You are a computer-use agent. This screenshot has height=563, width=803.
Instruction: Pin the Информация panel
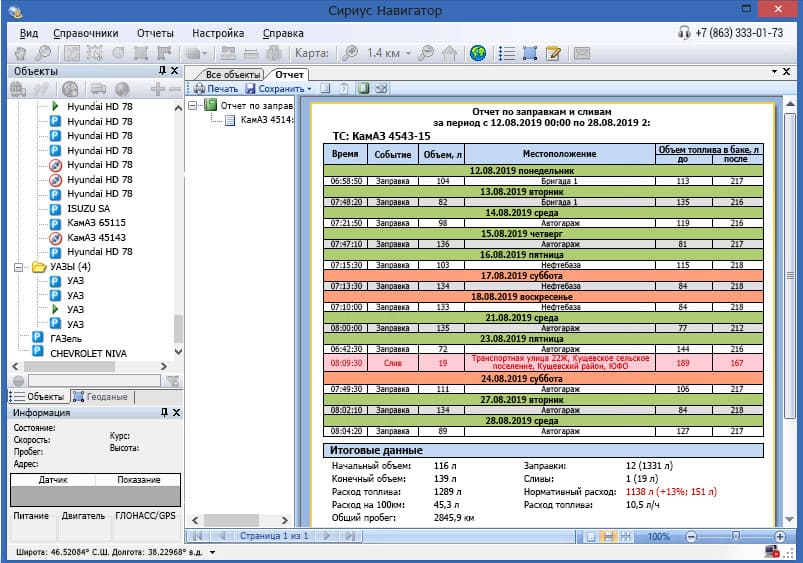point(163,412)
